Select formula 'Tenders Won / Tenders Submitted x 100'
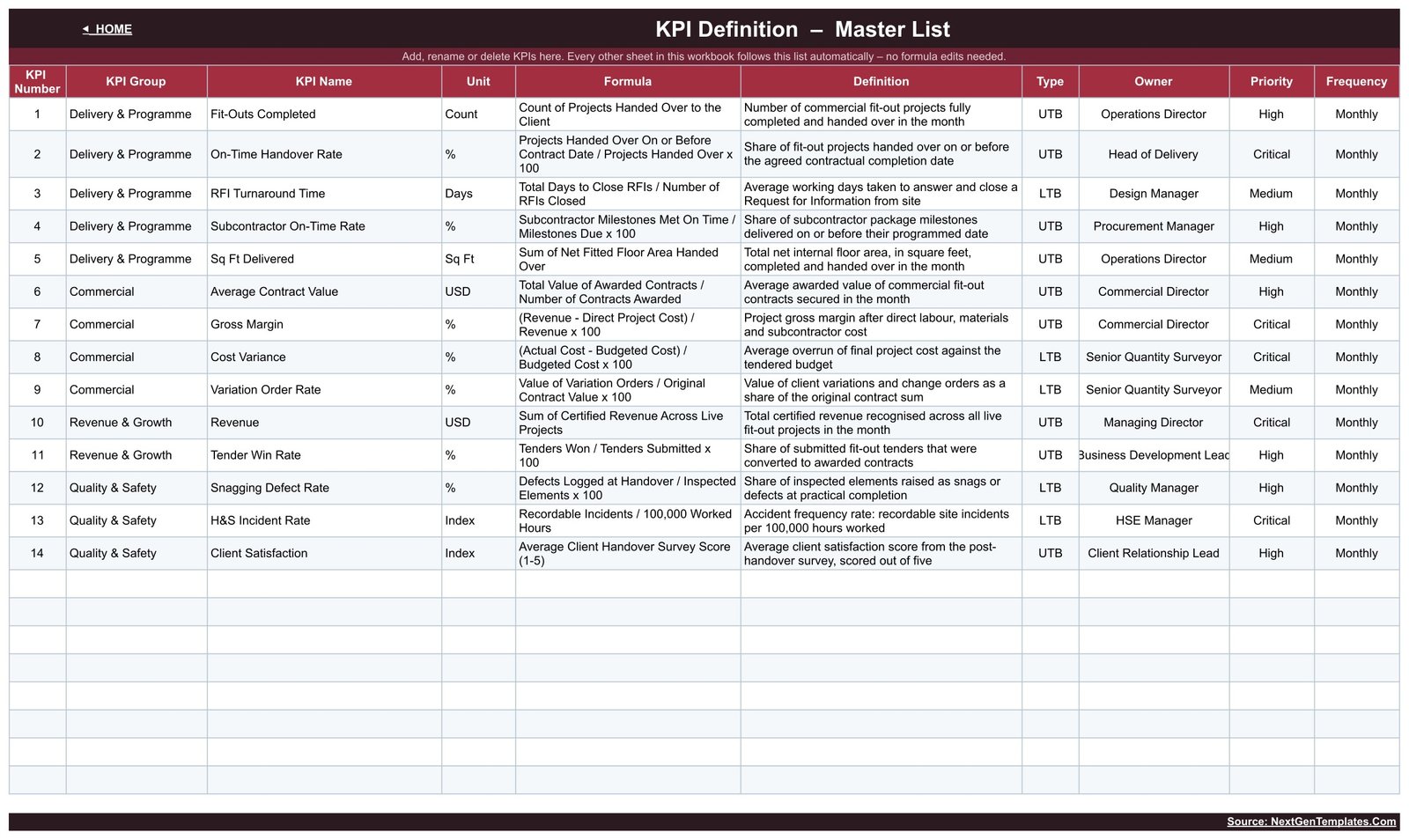This screenshot has height=840, width=1409. (628, 455)
